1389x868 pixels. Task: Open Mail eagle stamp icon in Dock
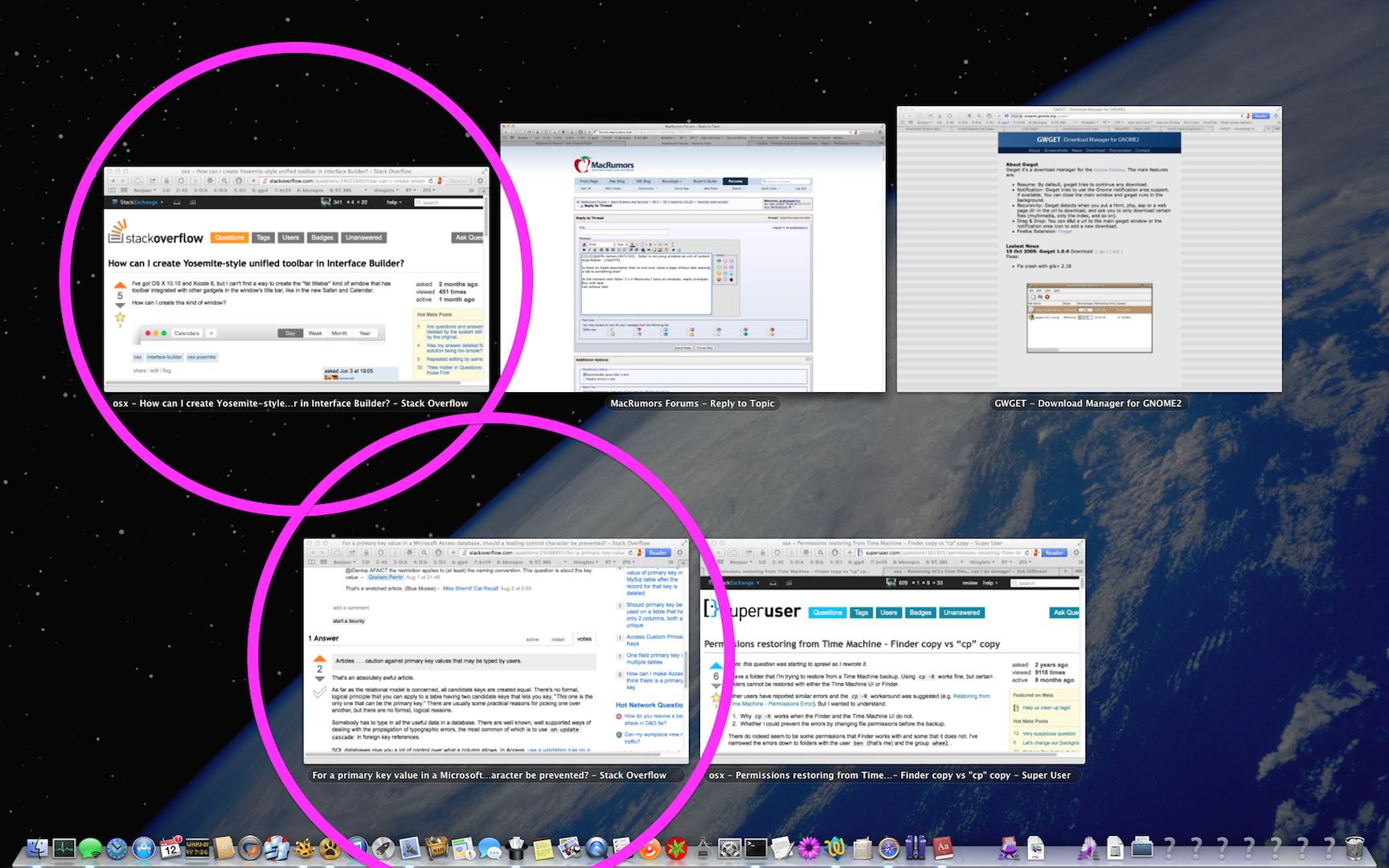point(410,848)
